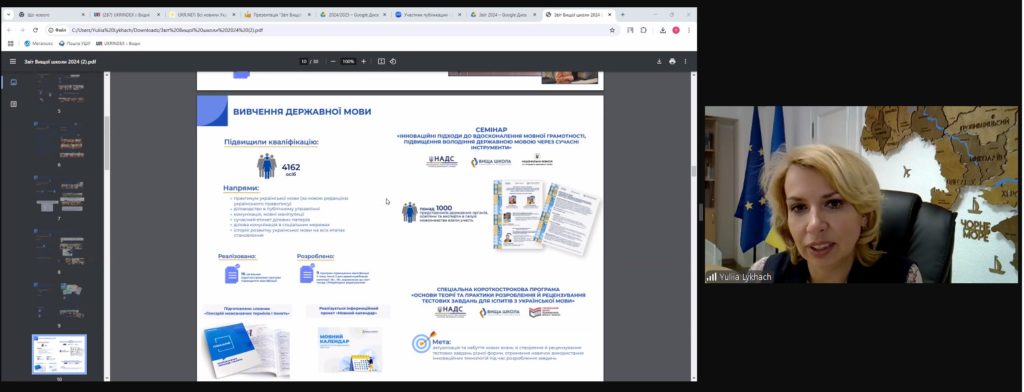
Task: Print the PDF document
Action: pyautogui.click(x=672, y=61)
